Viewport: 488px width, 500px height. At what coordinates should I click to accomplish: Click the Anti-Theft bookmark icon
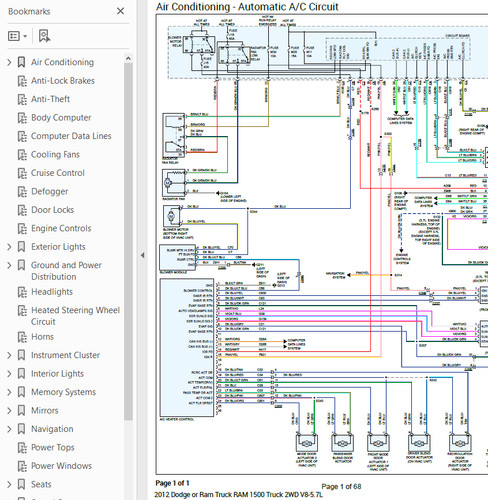coord(22,99)
